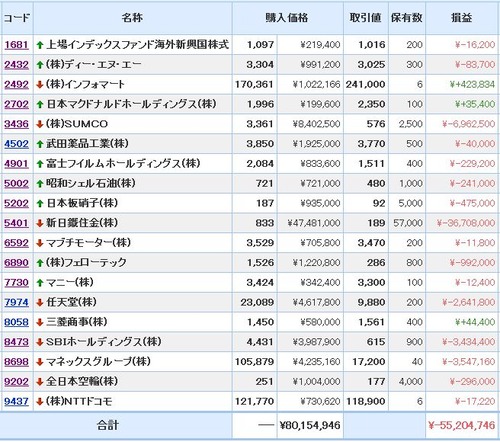Select trade price 118,900 cell
This screenshot has width=500, height=442.
[365, 402]
